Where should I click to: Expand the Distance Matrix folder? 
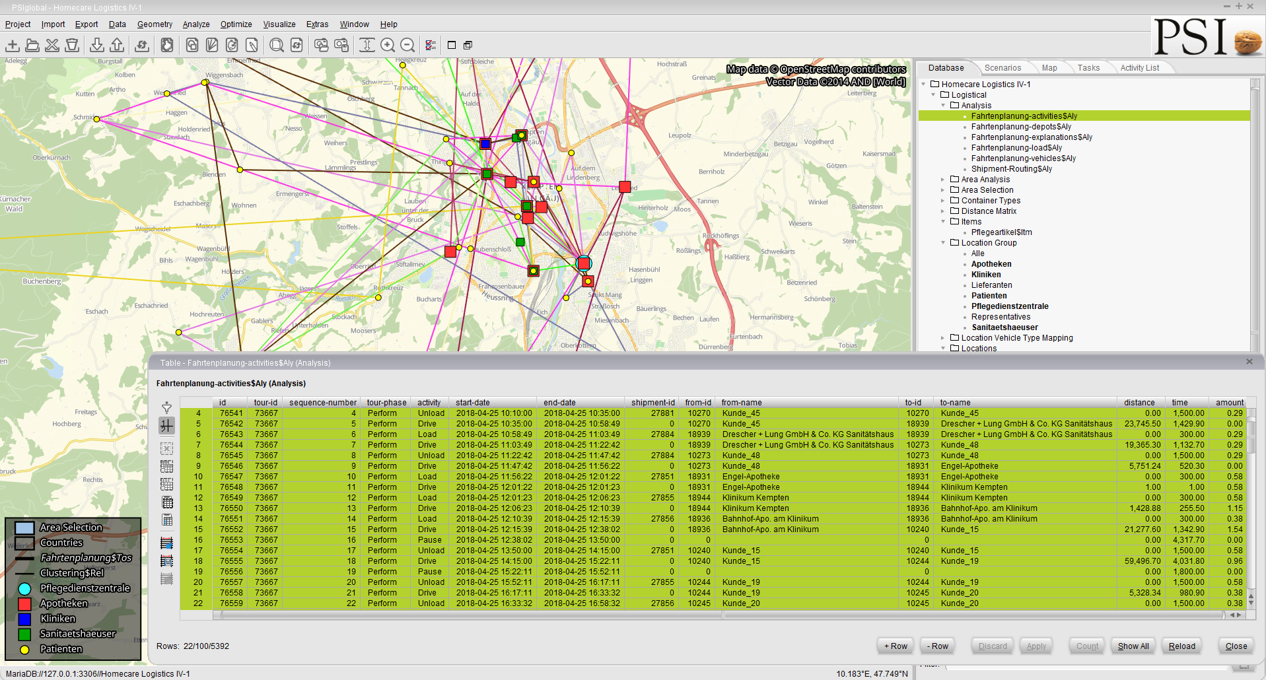[x=943, y=211]
